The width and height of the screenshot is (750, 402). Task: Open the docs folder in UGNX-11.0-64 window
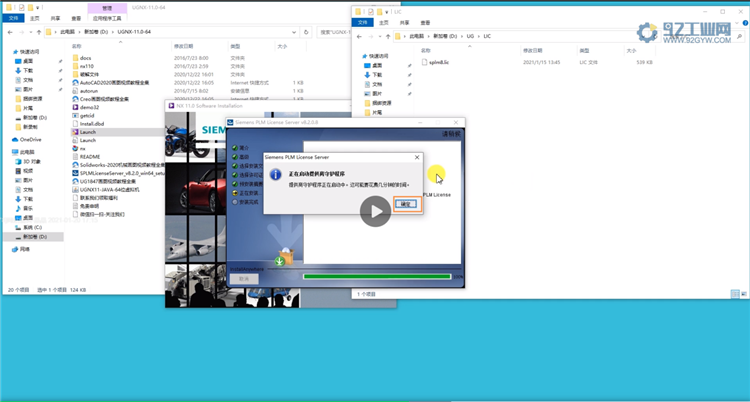(x=86, y=58)
